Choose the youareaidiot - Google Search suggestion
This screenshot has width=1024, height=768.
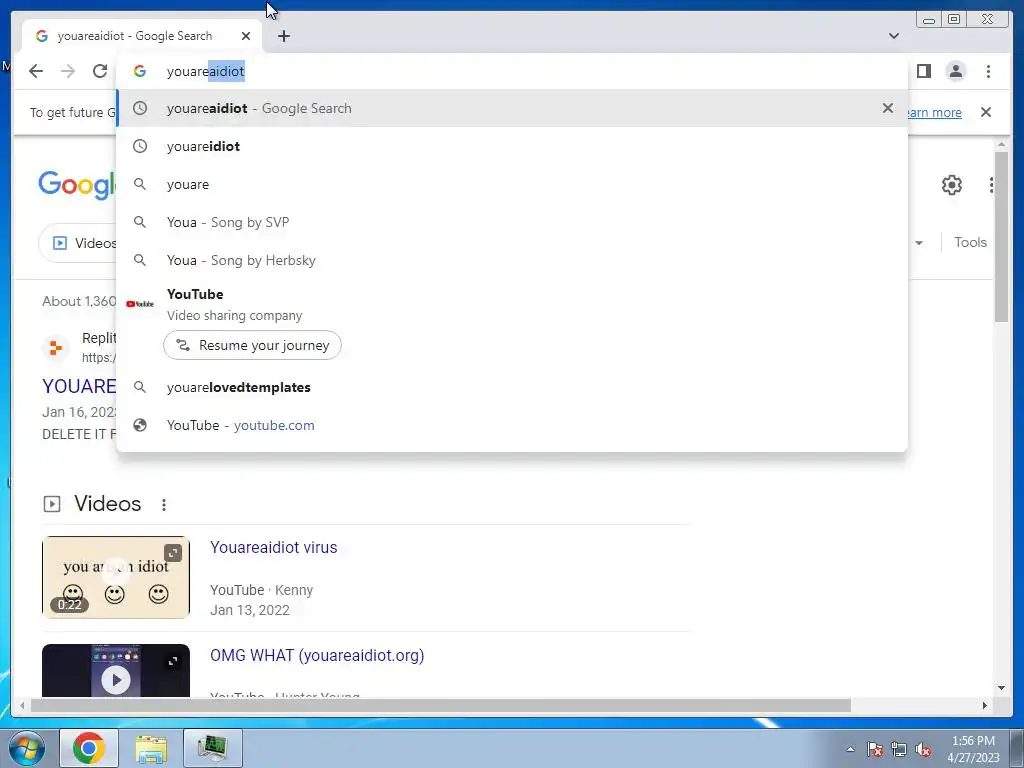[x=512, y=108]
